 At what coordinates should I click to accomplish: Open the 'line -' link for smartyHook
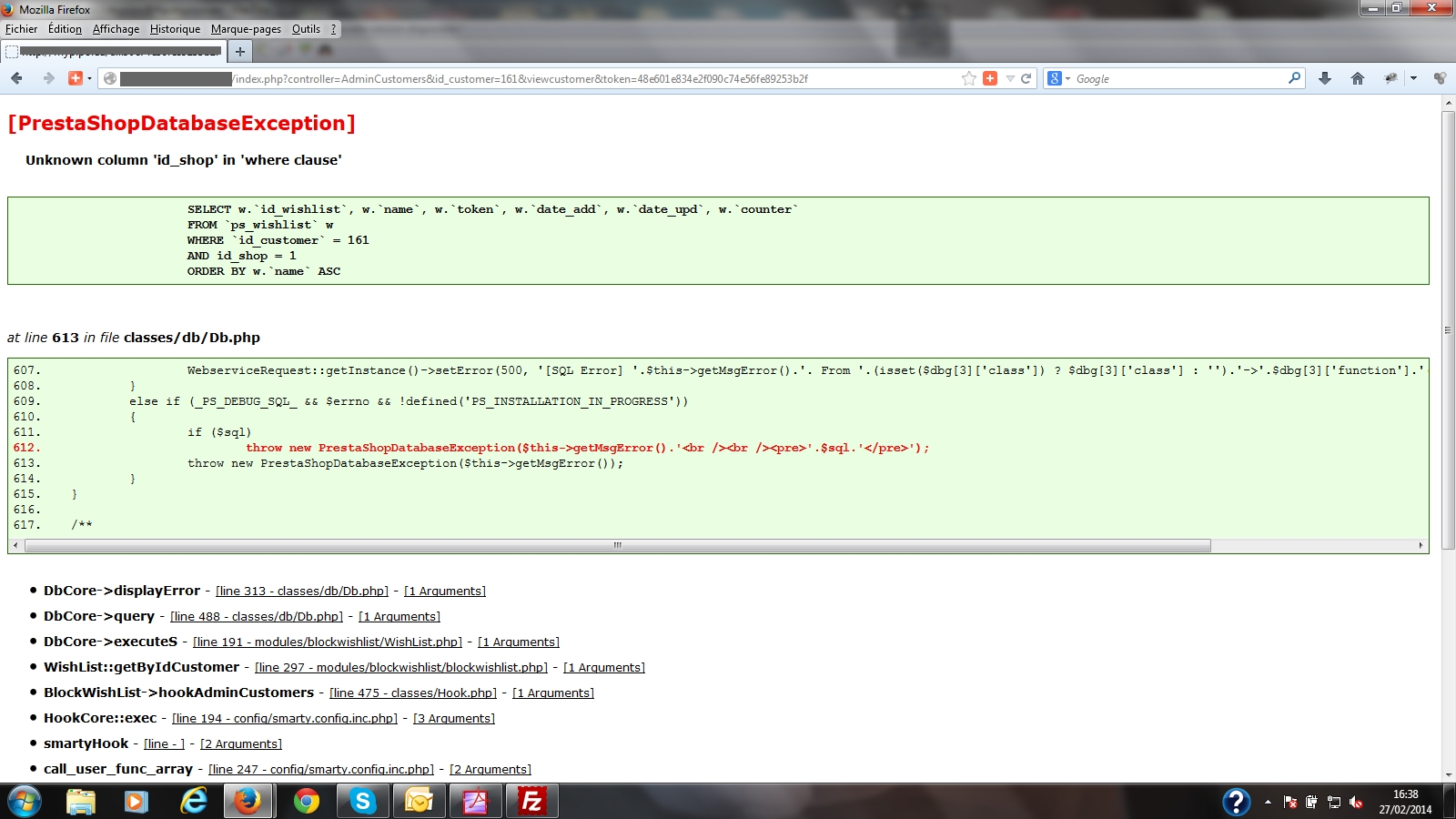click(x=164, y=743)
